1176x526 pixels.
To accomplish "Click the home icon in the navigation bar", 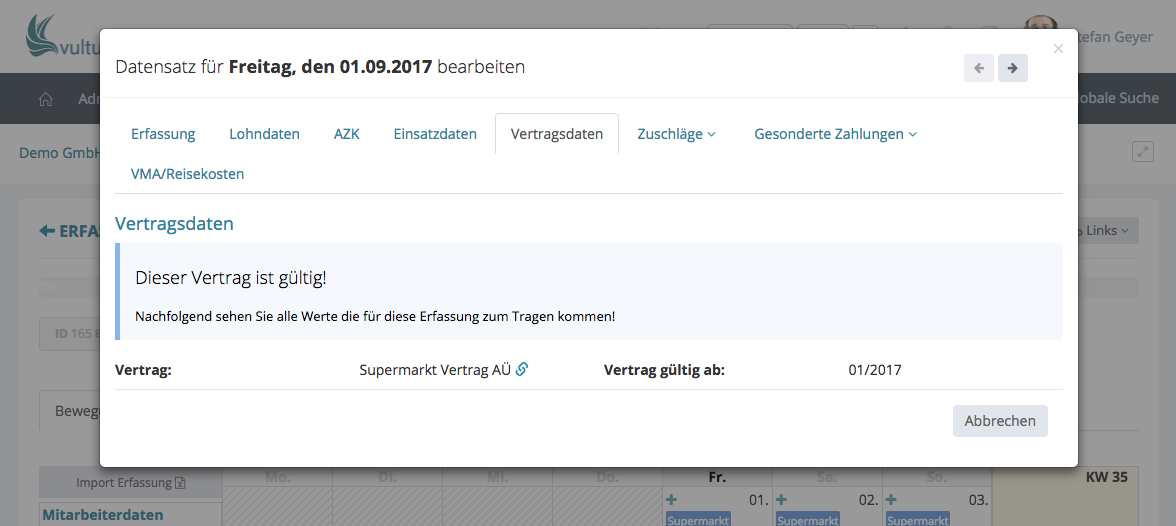I will (x=45, y=99).
